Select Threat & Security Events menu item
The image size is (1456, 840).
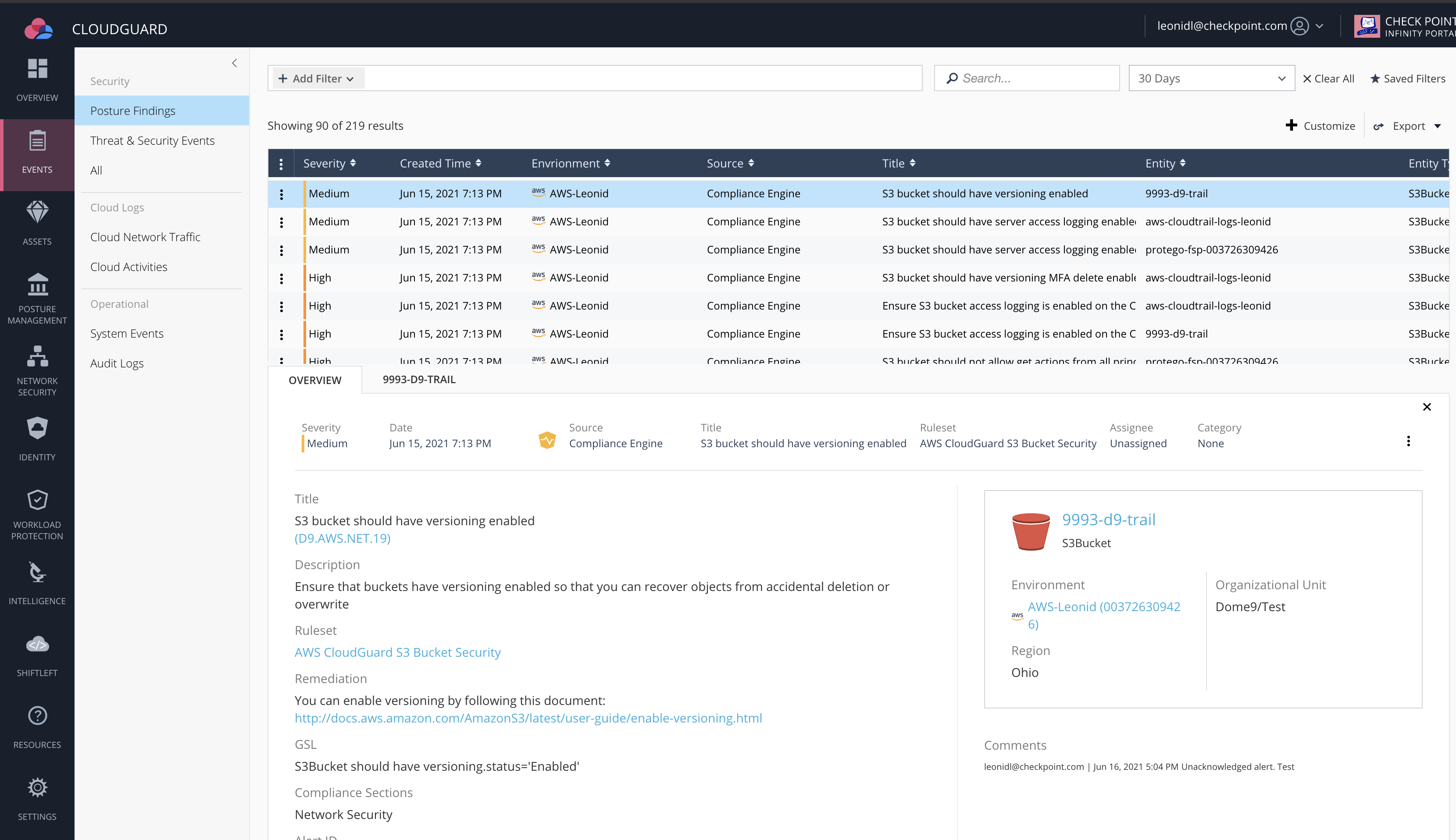152,141
